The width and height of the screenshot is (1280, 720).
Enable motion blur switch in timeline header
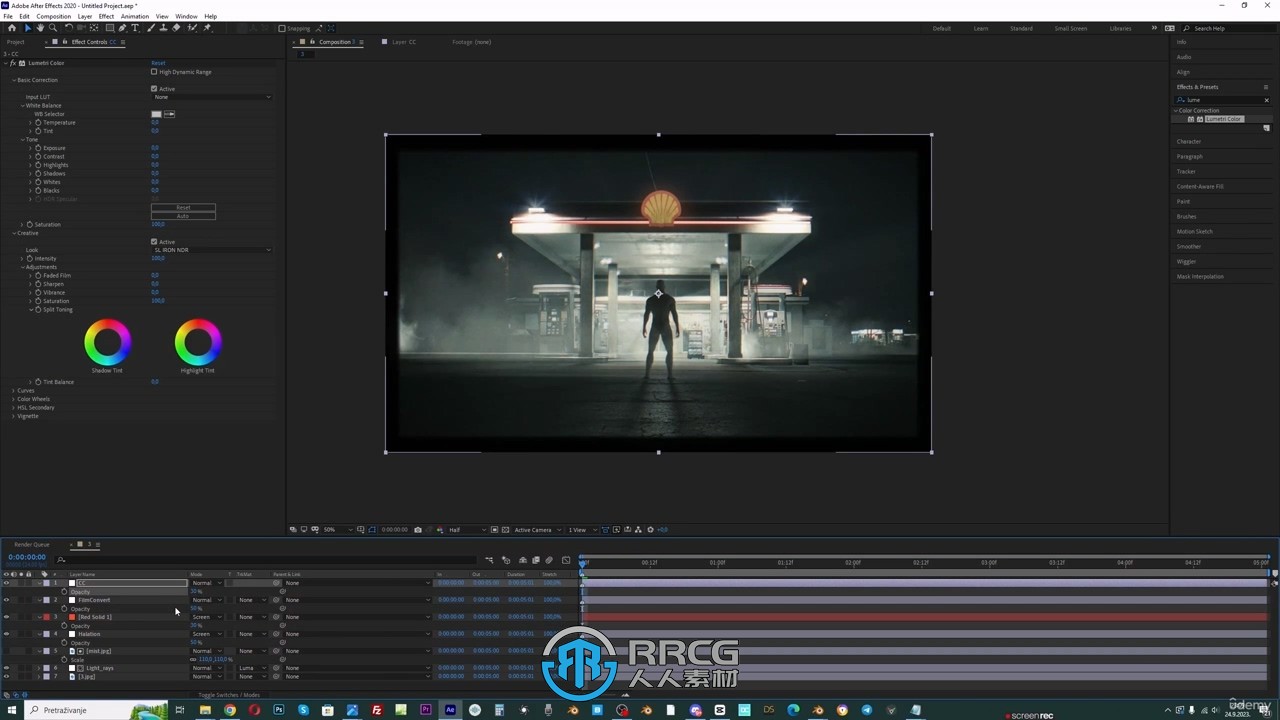tap(549, 560)
